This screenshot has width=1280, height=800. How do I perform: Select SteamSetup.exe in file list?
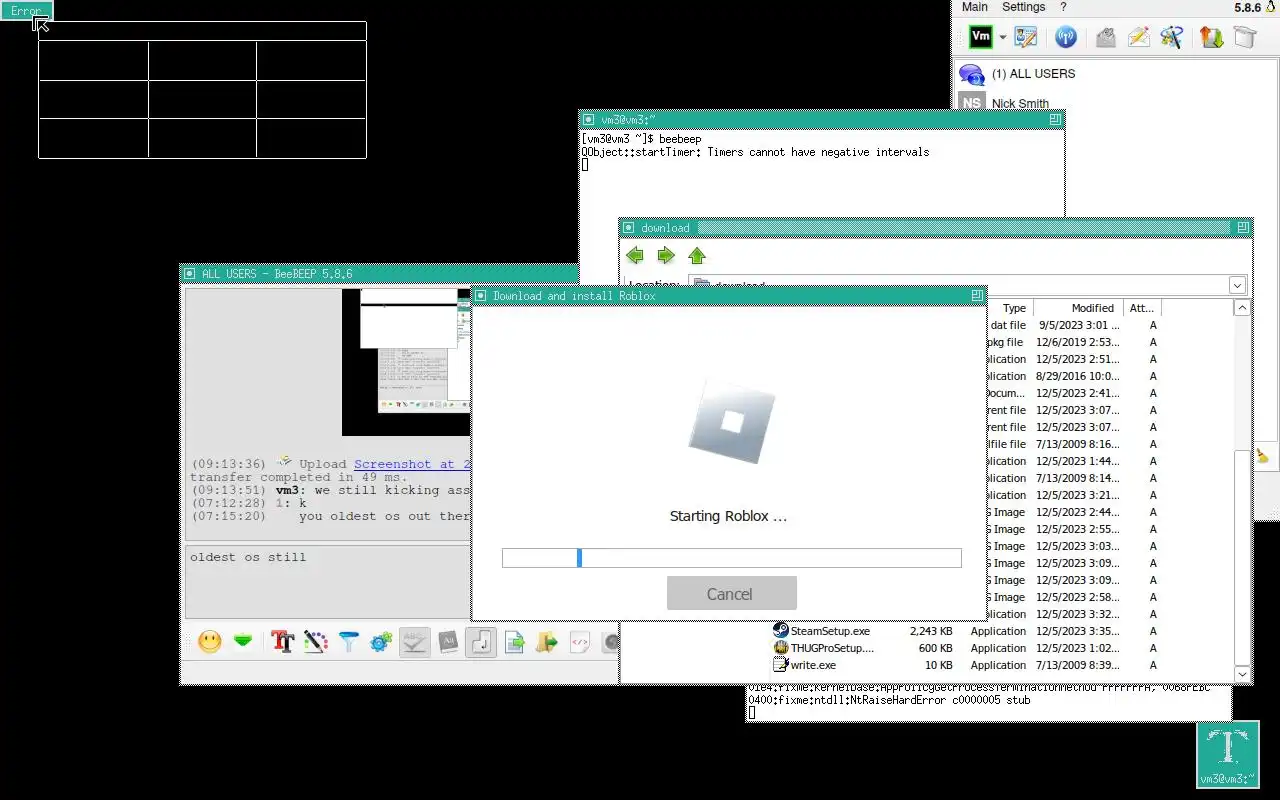[830, 631]
